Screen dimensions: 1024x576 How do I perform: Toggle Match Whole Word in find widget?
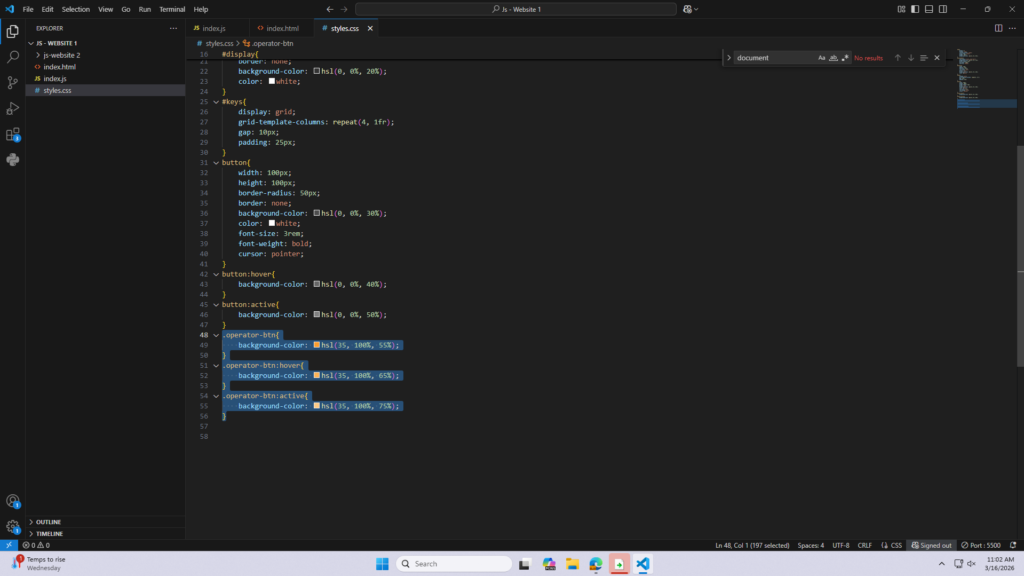(x=833, y=58)
